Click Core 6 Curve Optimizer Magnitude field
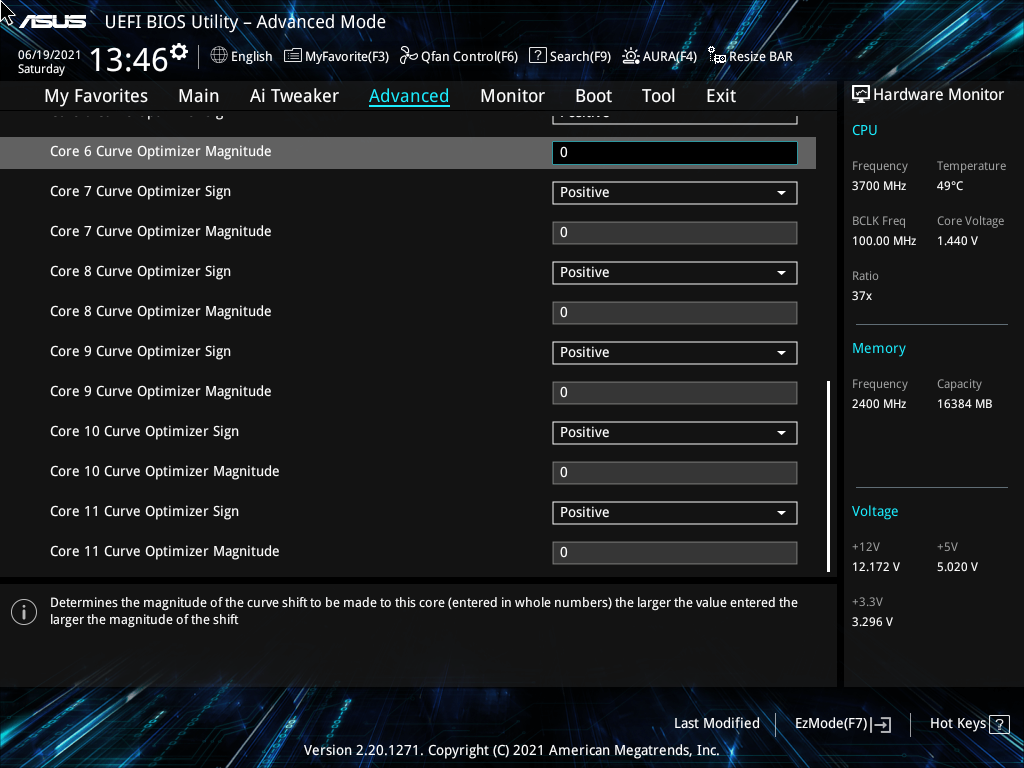 (x=675, y=153)
